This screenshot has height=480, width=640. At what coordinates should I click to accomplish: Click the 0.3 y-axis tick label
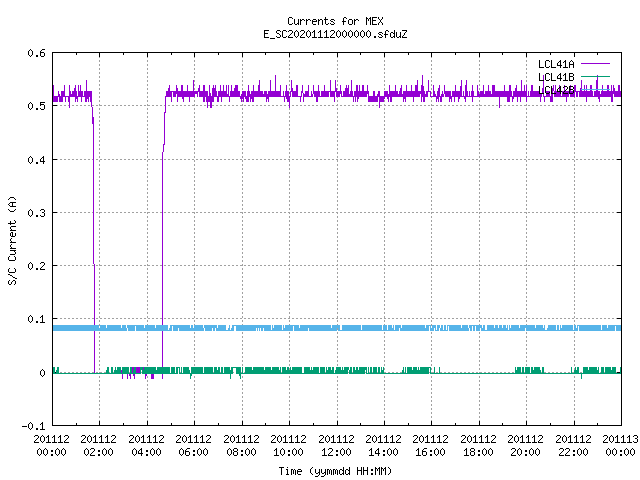tap(36, 213)
